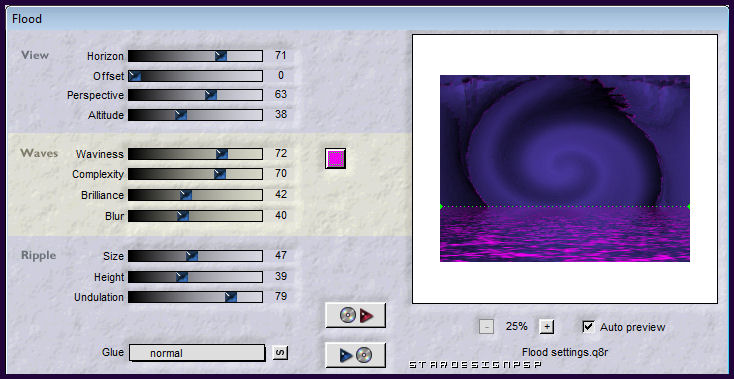
Task: Click the Undulation slider knob
Action: point(231,297)
